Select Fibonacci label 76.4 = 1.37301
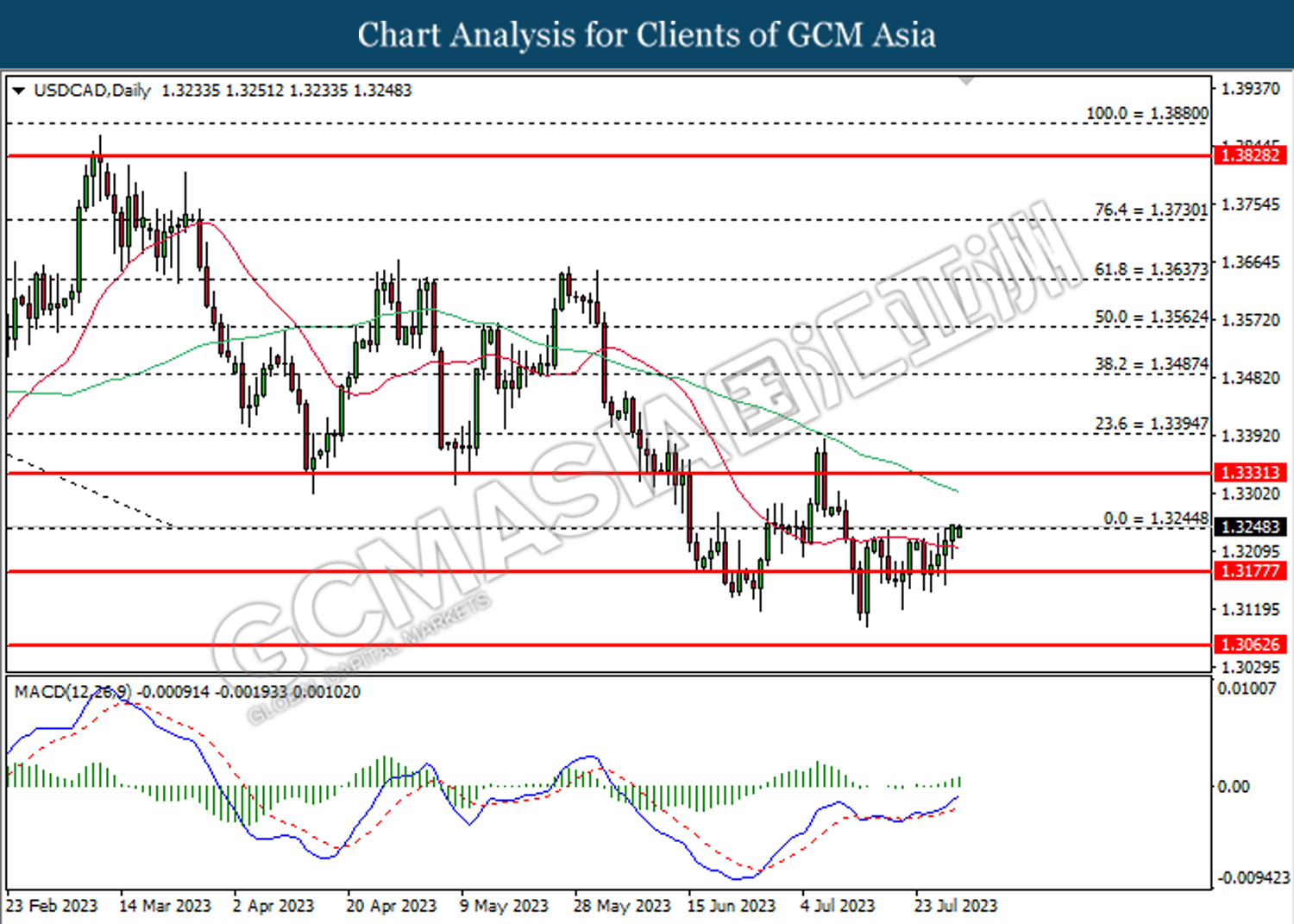Screen dimensions: 1294x924 (1152, 210)
